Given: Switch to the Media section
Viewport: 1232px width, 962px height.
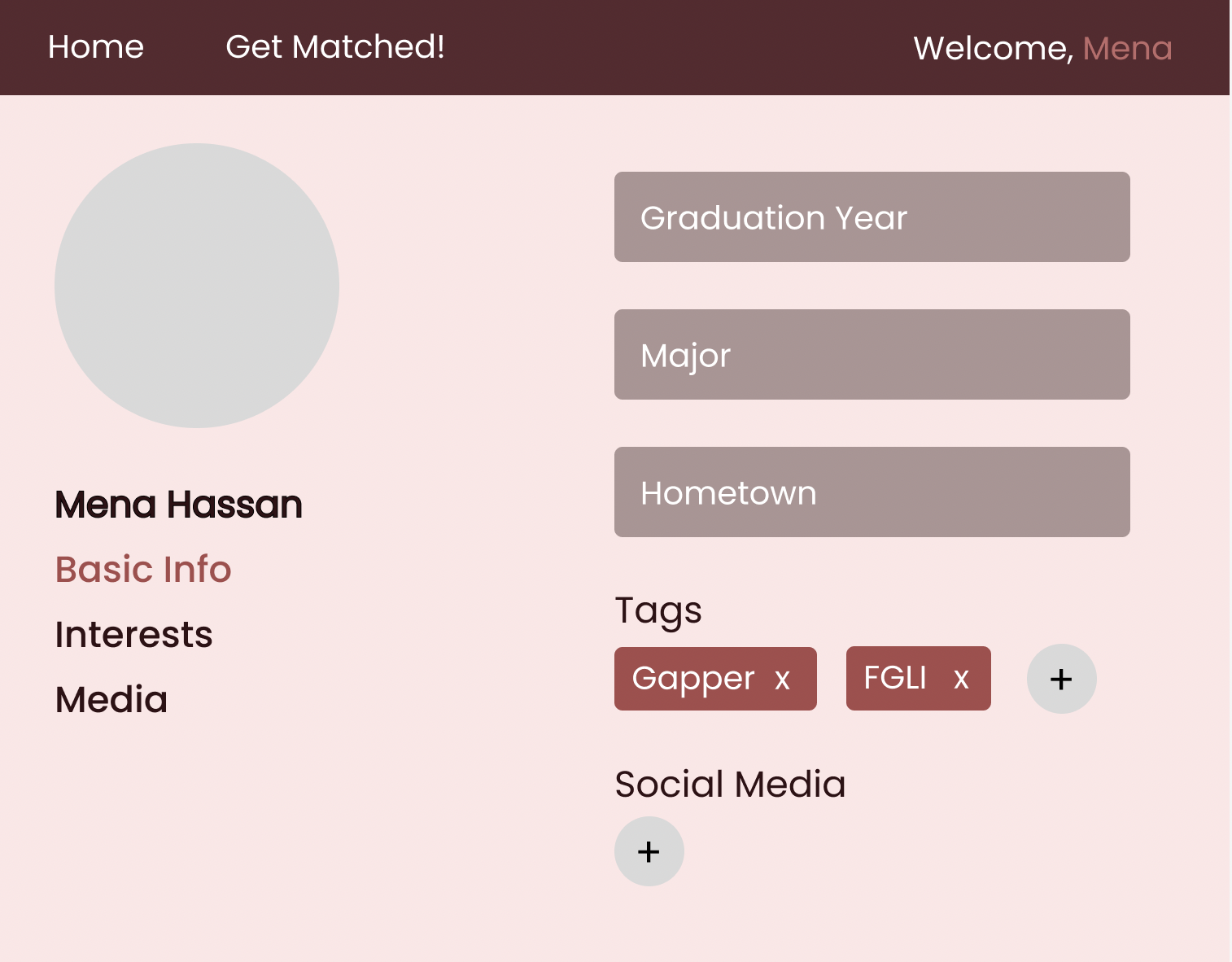Looking at the screenshot, I should click(111, 698).
